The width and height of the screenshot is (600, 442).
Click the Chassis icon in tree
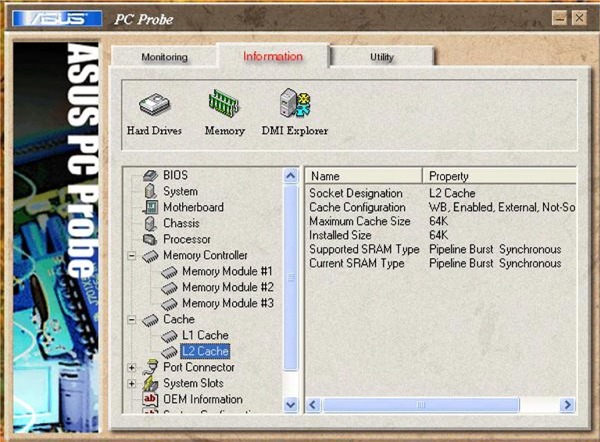[150, 223]
